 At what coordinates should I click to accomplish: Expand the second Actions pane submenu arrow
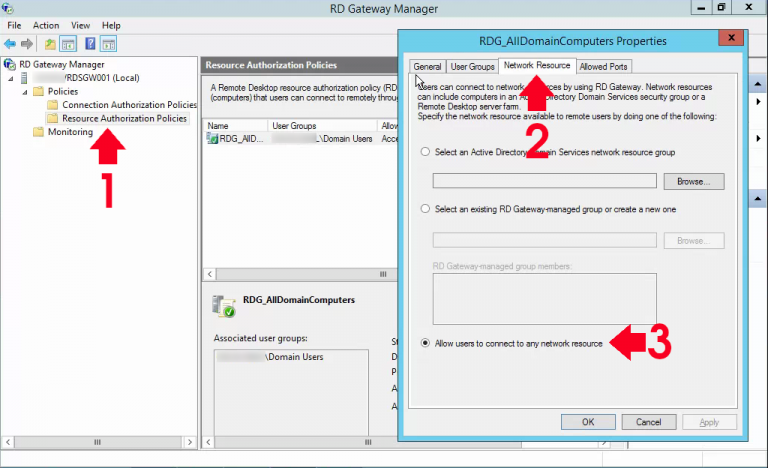click(x=758, y=138)
